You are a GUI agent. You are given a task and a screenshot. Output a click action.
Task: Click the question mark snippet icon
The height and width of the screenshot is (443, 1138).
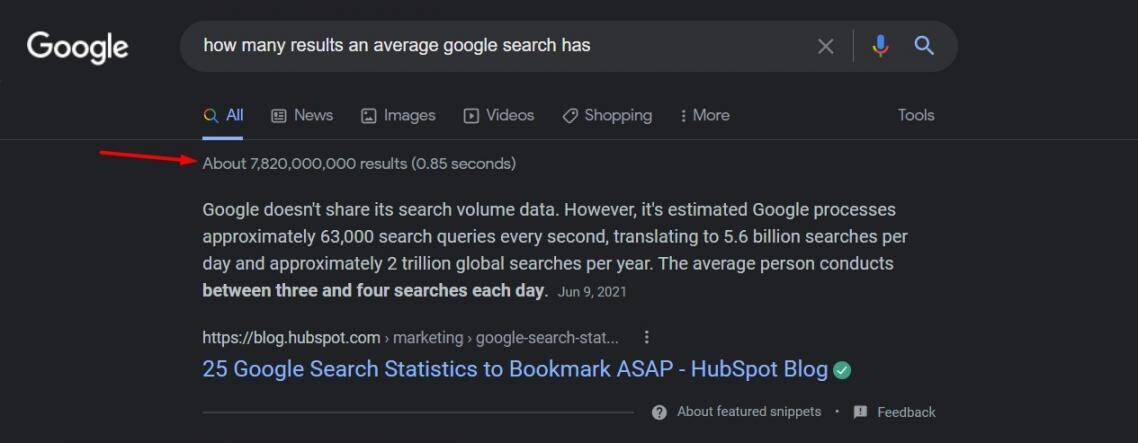coord(659,412)
